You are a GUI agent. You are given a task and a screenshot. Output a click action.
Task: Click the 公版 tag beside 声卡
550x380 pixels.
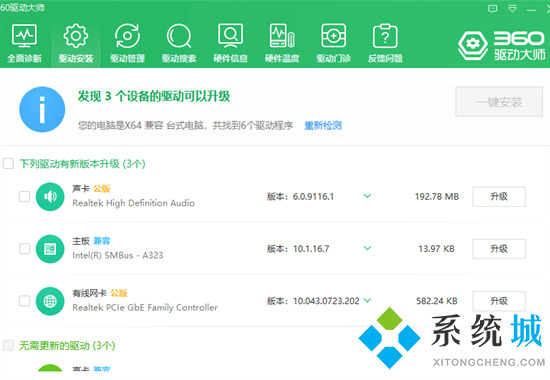102,189
